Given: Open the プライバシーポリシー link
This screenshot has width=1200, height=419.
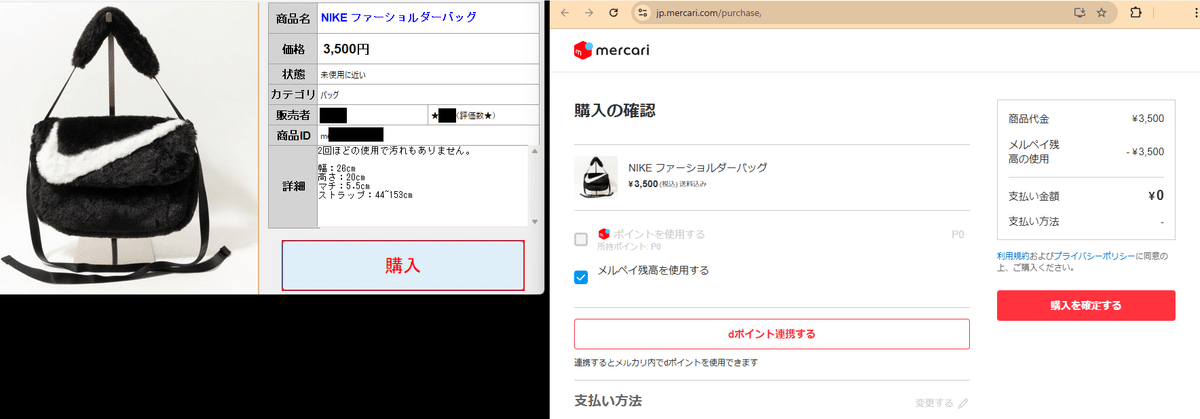Looking at the screenshot, I should 1094,256.
